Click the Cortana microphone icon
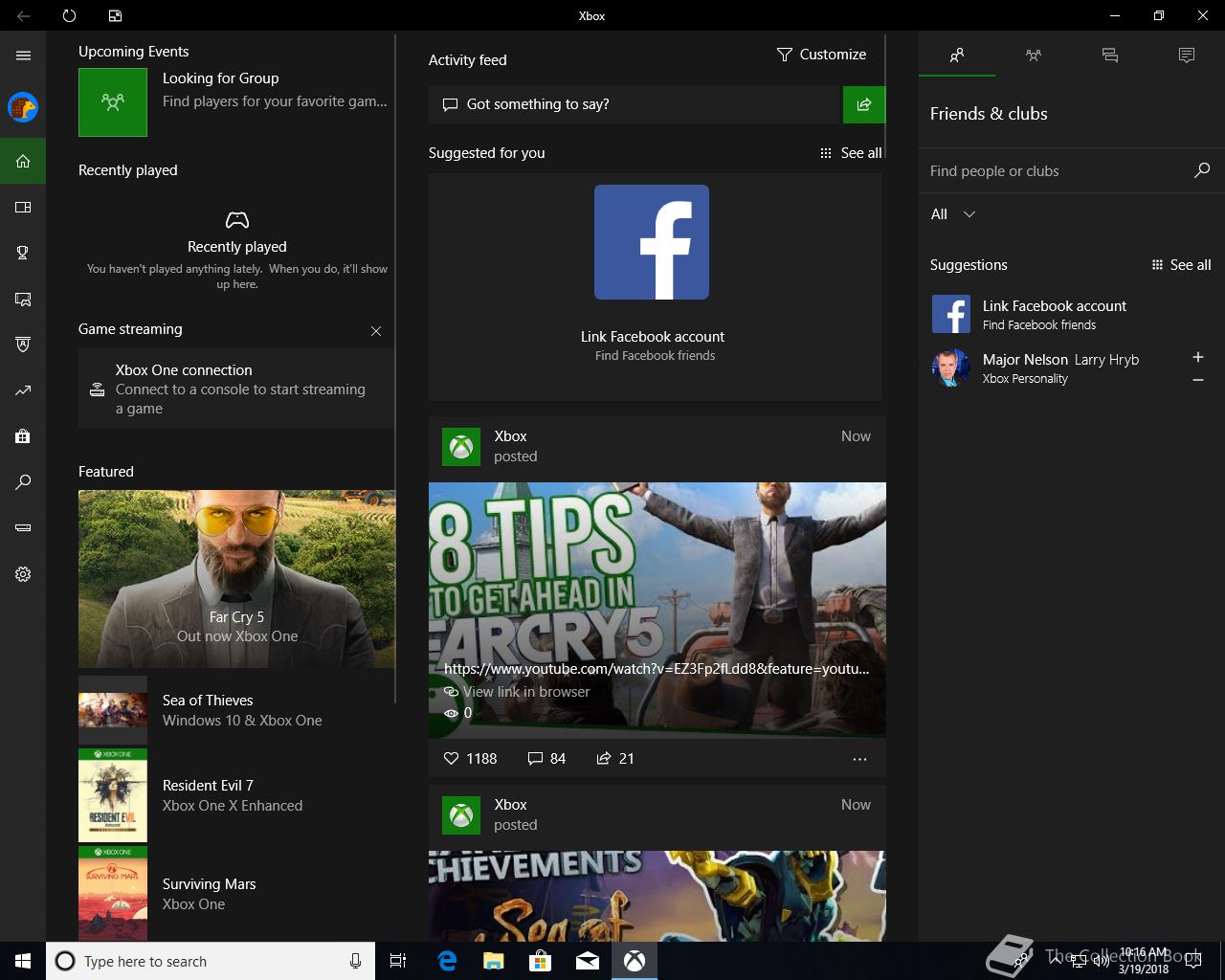Viewport: 1225px width, 980px height. pos(355,961)
